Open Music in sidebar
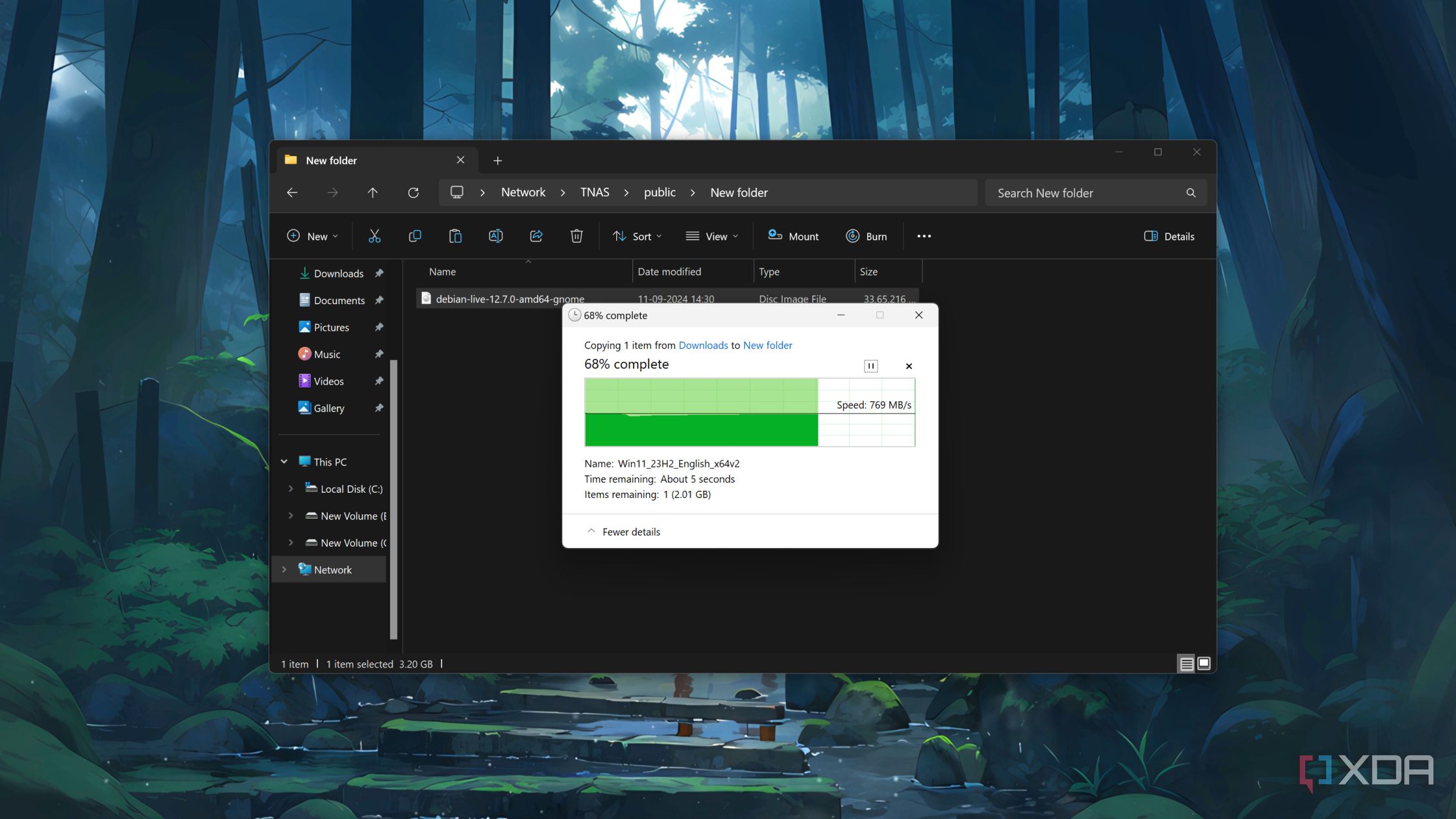 [x=326, y=354]
